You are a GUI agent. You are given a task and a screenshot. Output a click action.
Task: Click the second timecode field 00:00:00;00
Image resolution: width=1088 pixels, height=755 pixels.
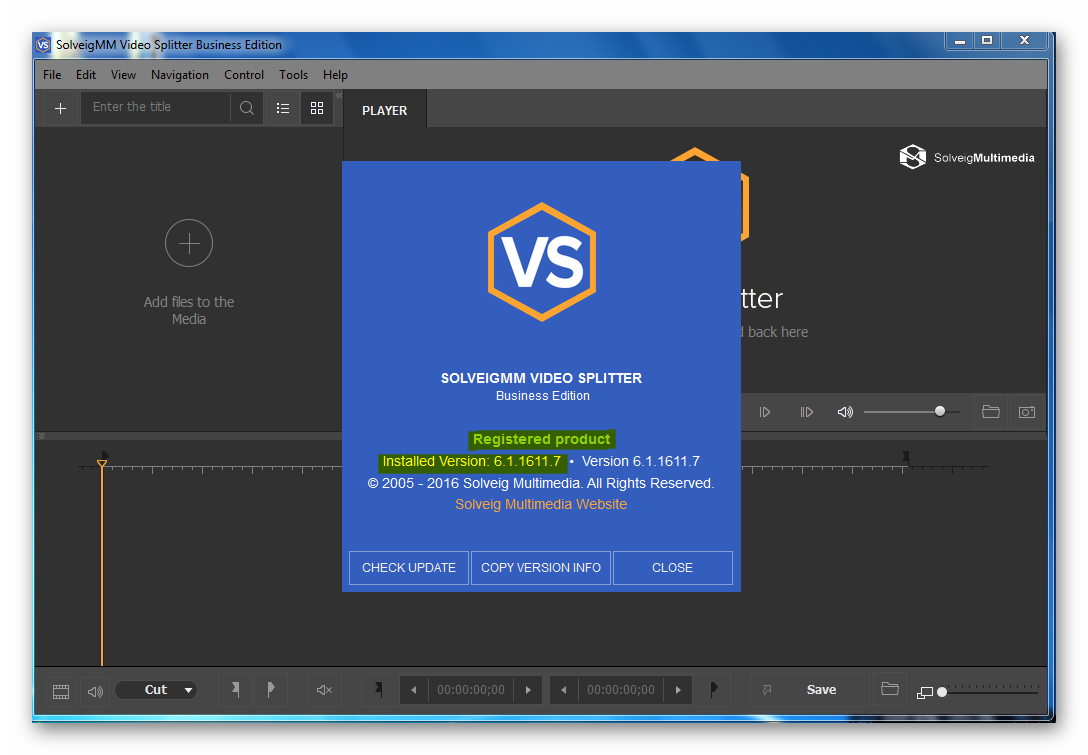(x=621, y=690)
